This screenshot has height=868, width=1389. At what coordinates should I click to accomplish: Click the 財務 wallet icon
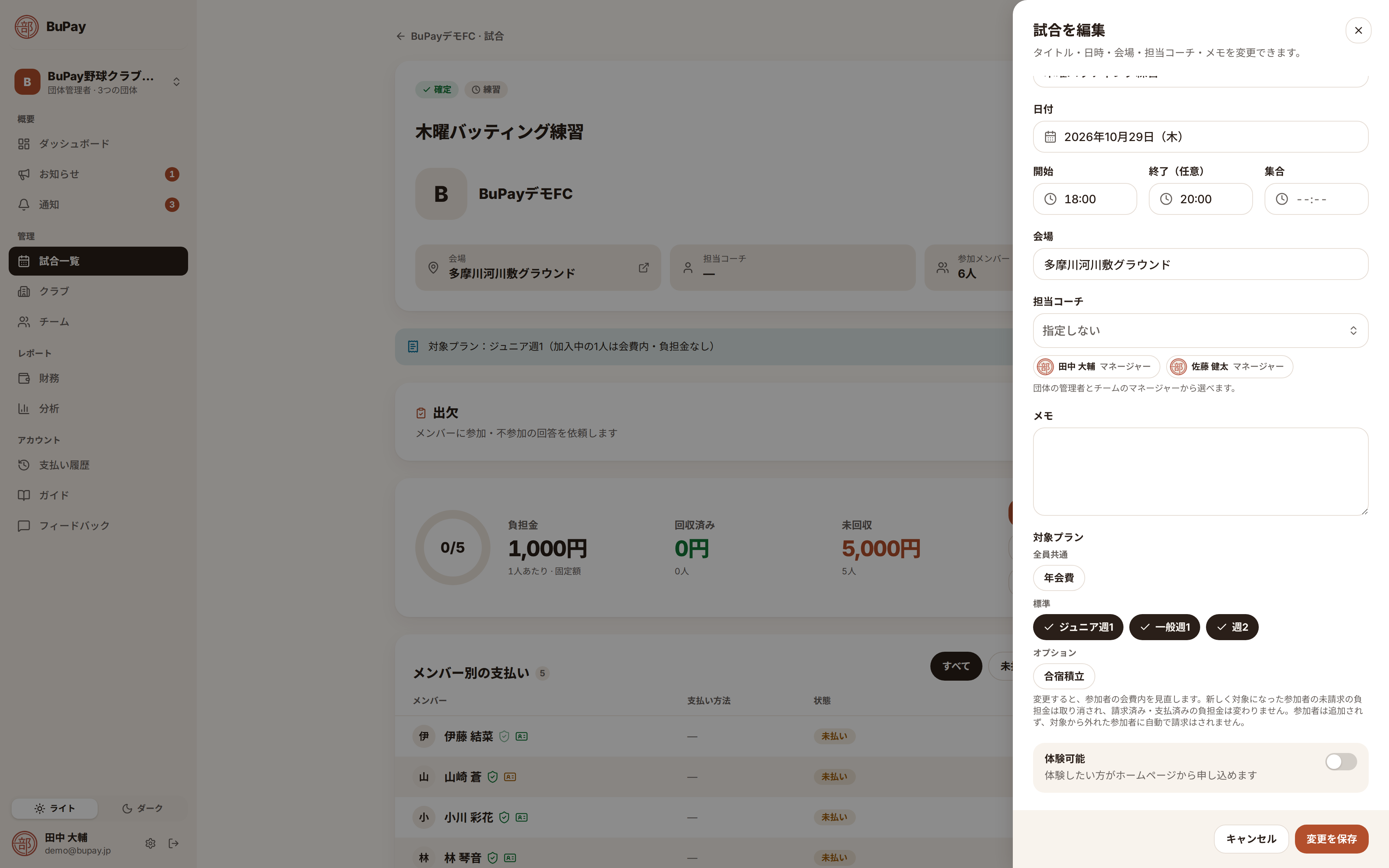tap(24, 378)
